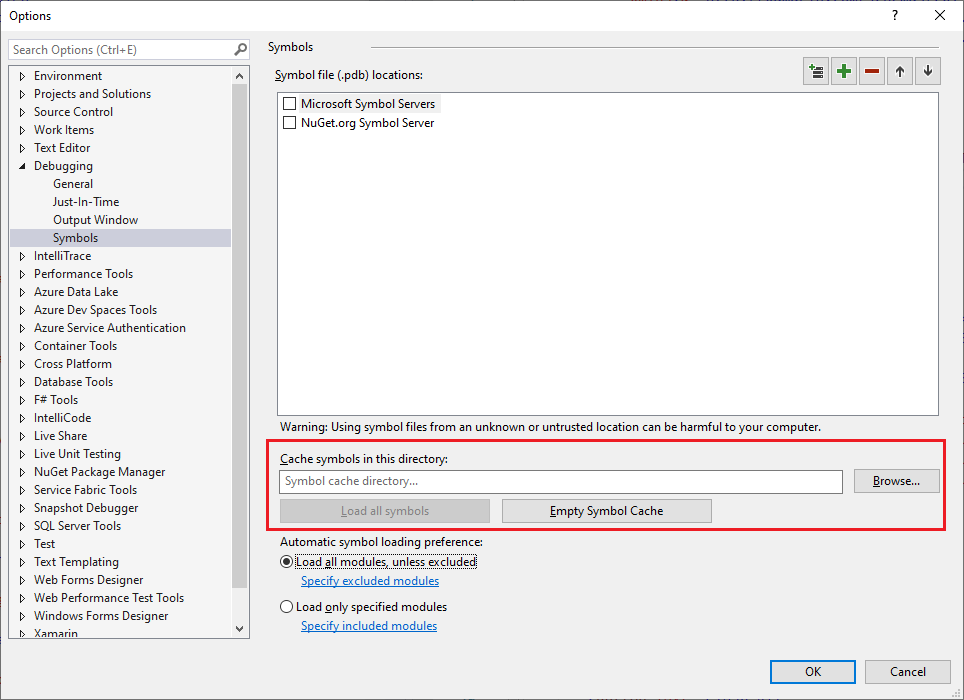
Task: Expand the SQL Server Tools node
Action: [23, 526]
